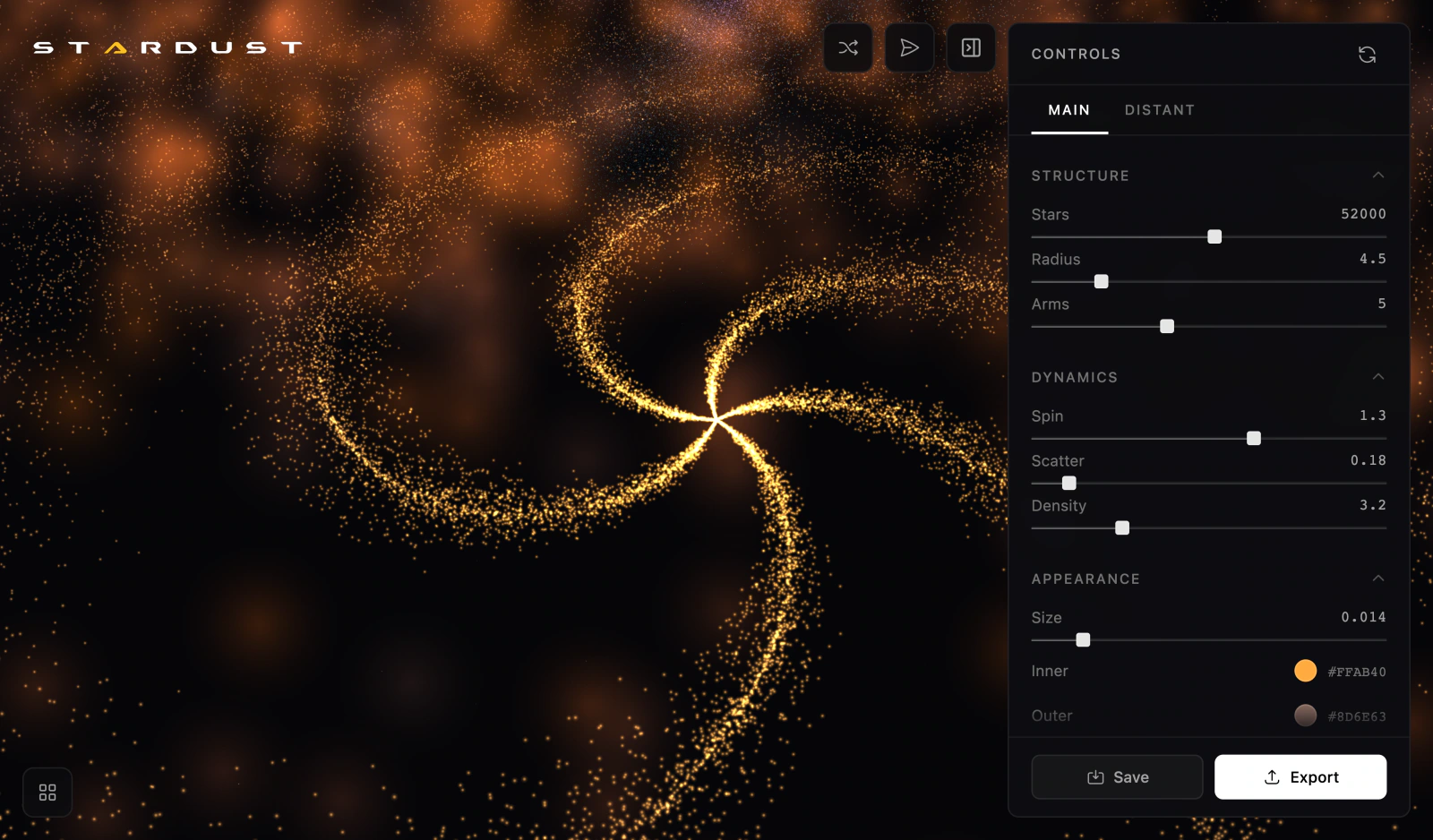Switch to the Main tab
Viewport: 1433px width, 840px height.
tap(1069, 110)
